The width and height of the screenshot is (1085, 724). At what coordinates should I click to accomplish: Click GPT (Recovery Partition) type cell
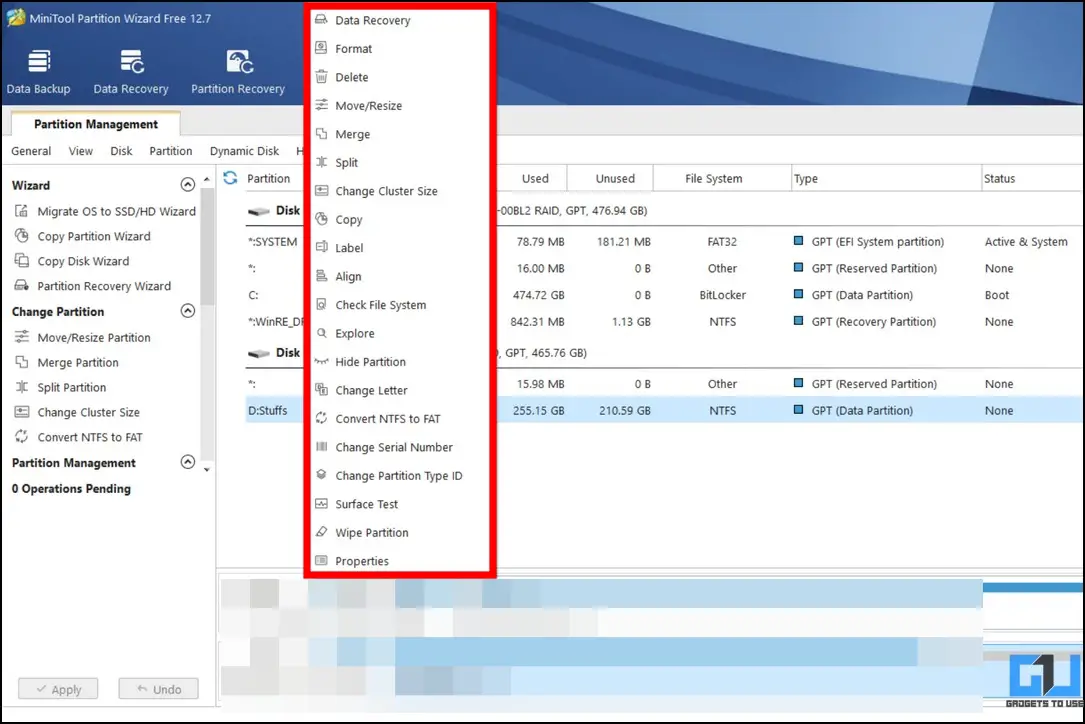pyautogui.click(x=873, y=321)
